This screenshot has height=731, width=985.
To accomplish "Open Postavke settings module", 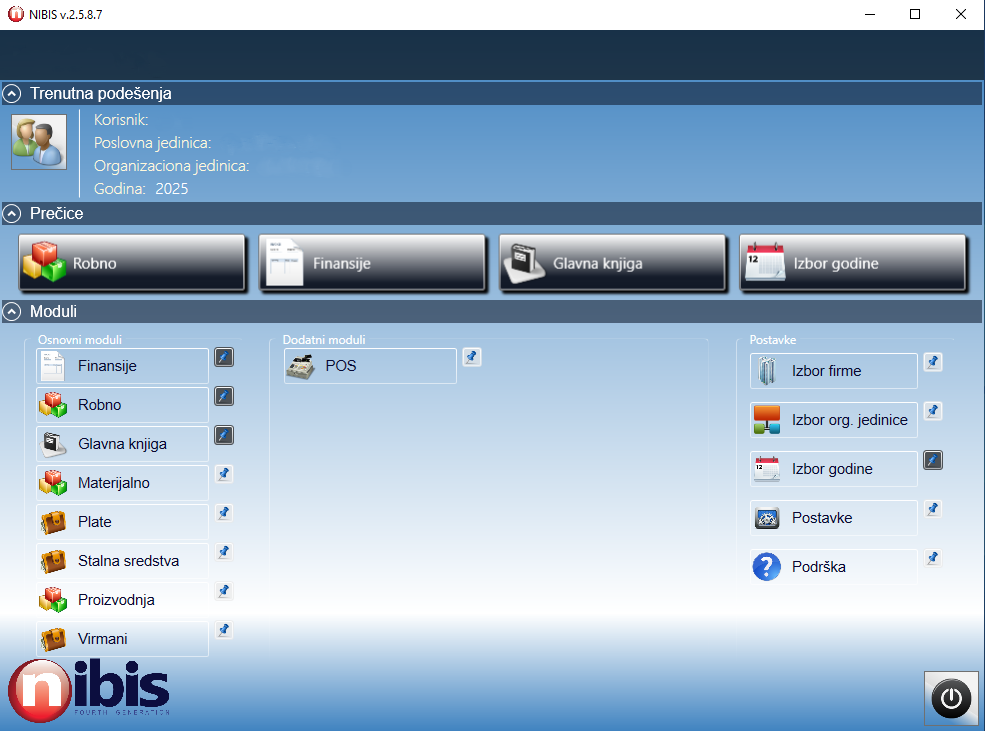I will [x=833, y=518].
